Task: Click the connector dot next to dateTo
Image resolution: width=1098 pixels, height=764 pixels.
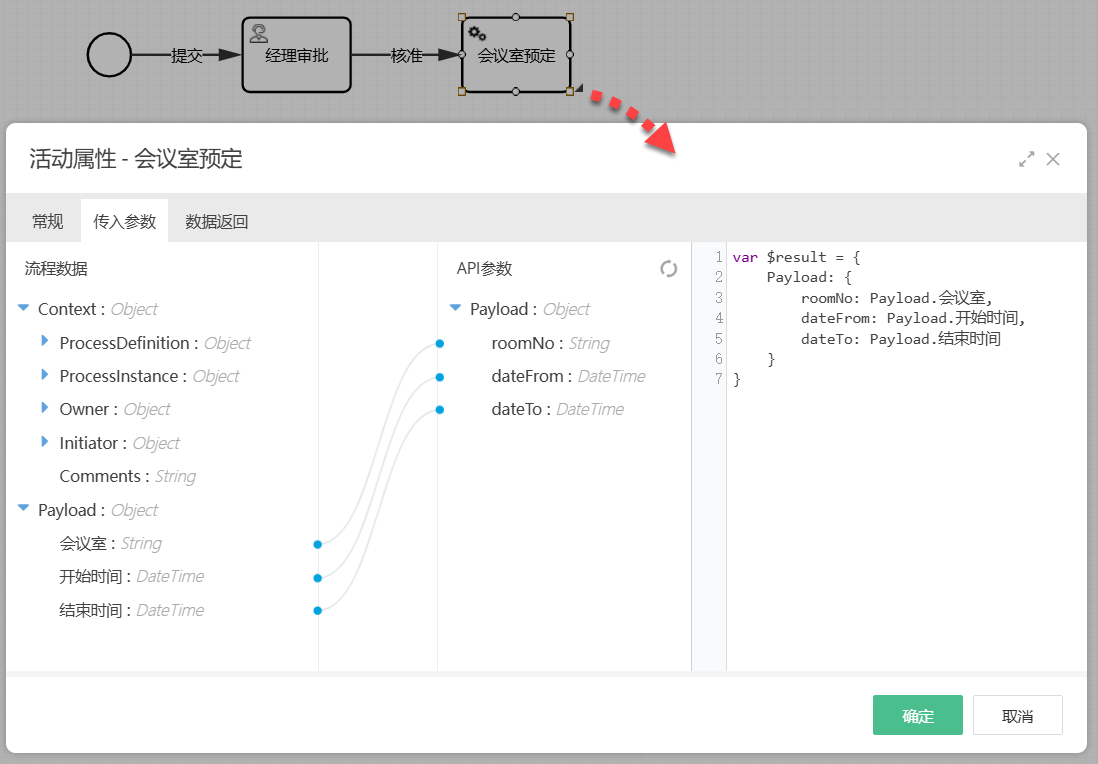Action: [439, 410]
